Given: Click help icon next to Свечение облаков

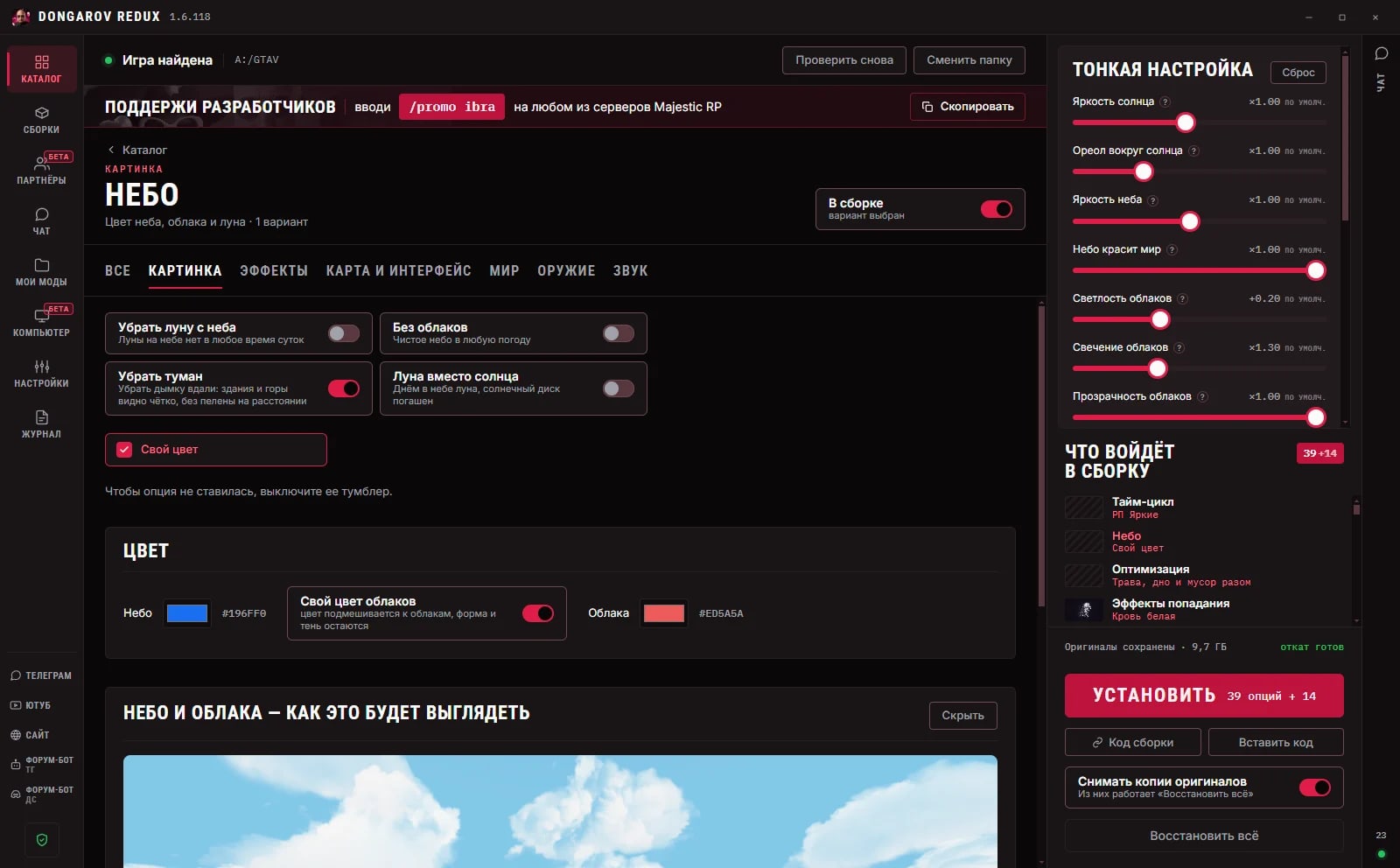Looking at the screenshot, I should tap(1179, 348).
